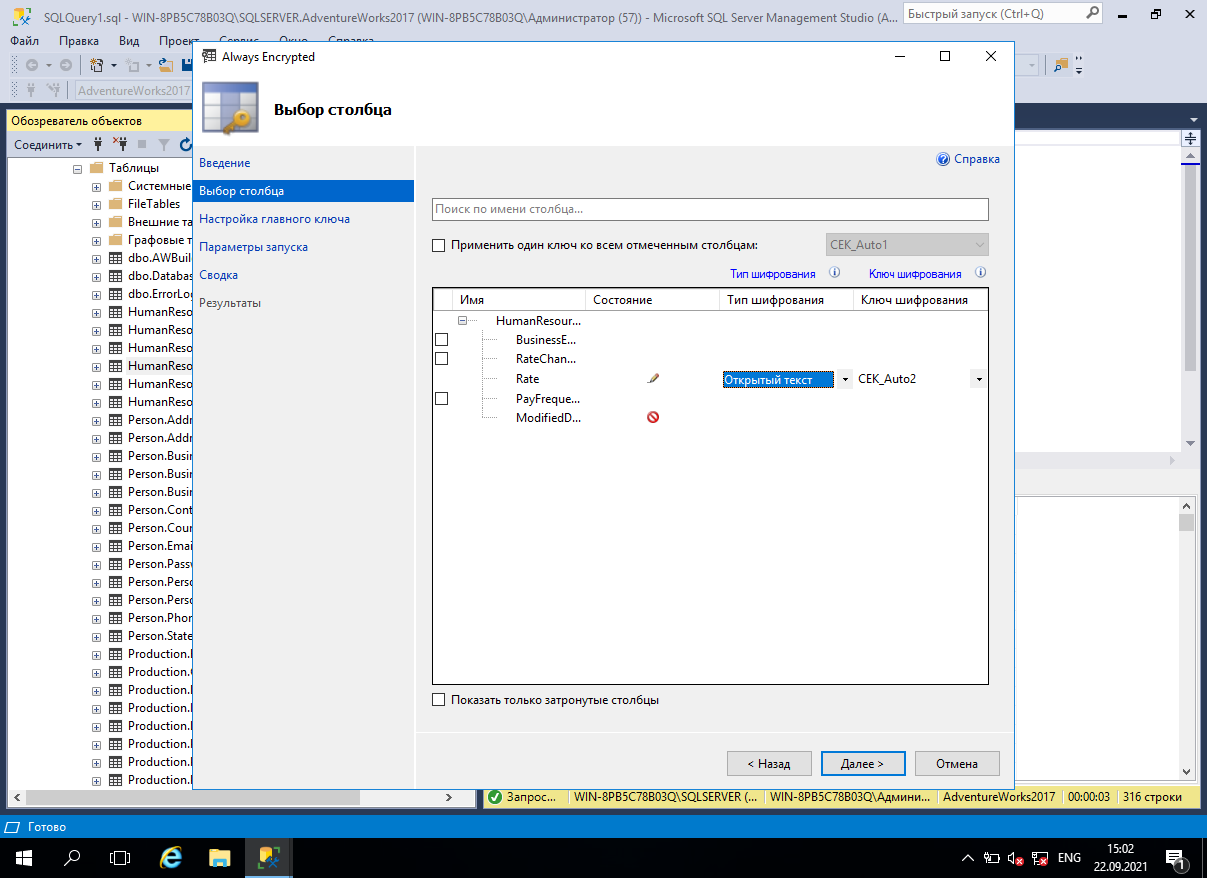Viewport: 1207px width, 878px height.
Task: Check the BusinessE... column checkbox
Action: pos(442,340)
